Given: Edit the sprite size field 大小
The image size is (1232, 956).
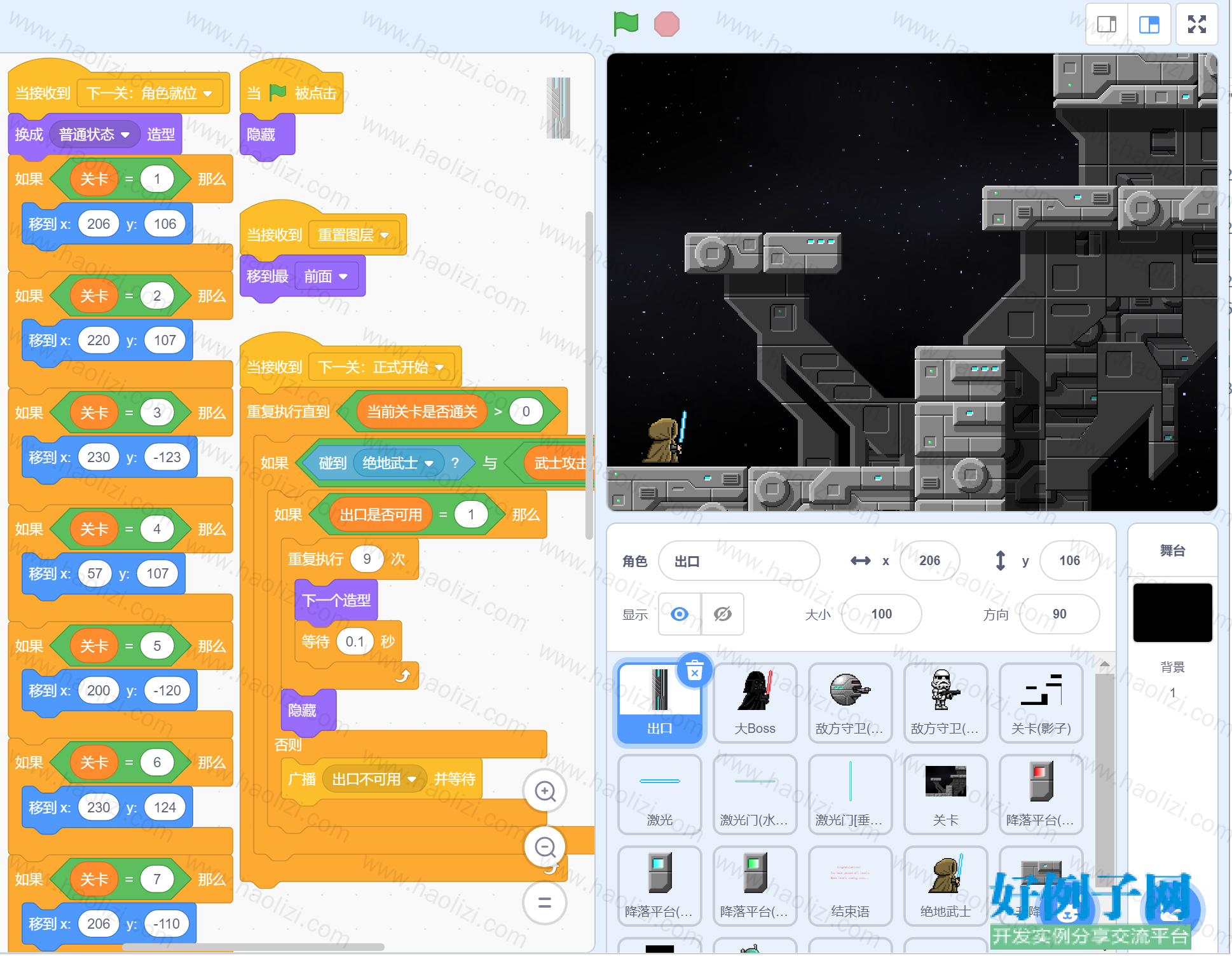Looking at the screenshot, I should 881,614.
